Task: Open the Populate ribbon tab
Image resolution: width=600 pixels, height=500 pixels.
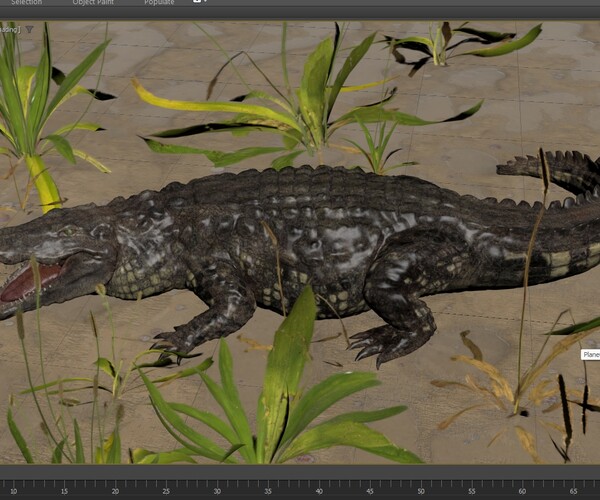Action: click(x=159, y=2)
